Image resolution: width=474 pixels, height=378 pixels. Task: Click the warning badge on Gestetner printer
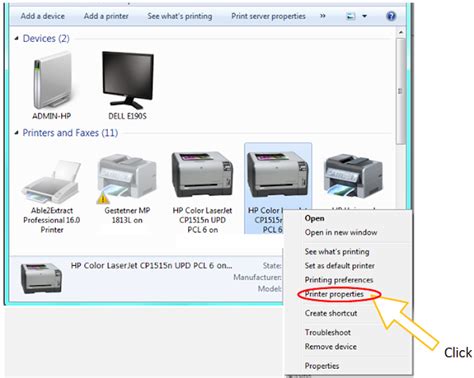[x=103, y=198]
